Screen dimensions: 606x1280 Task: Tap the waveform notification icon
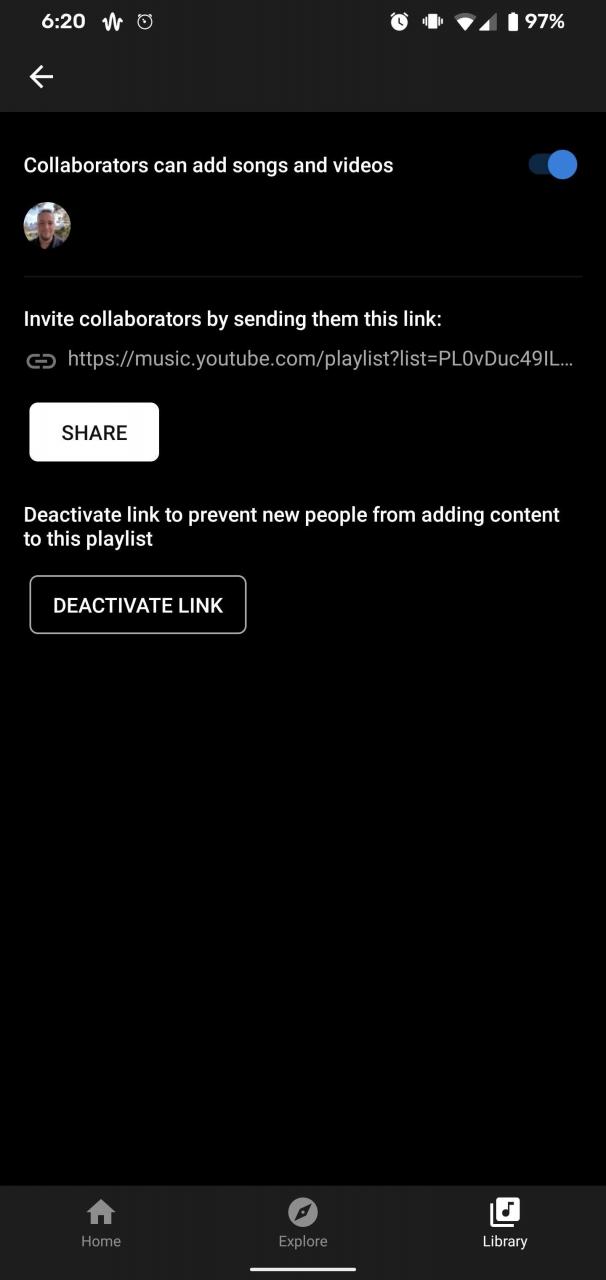point(112,22)
